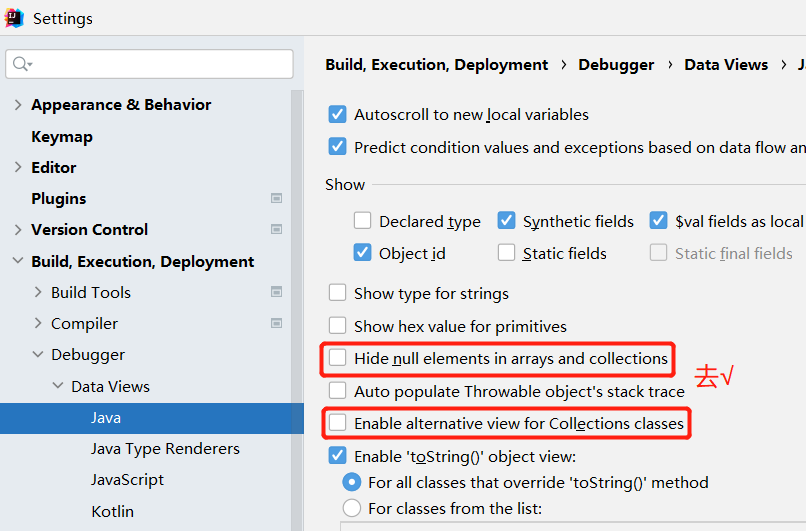Enable Hide null elements checkbox
The width and height of the screenshot is (806, 531).
(x=338, y=358)
